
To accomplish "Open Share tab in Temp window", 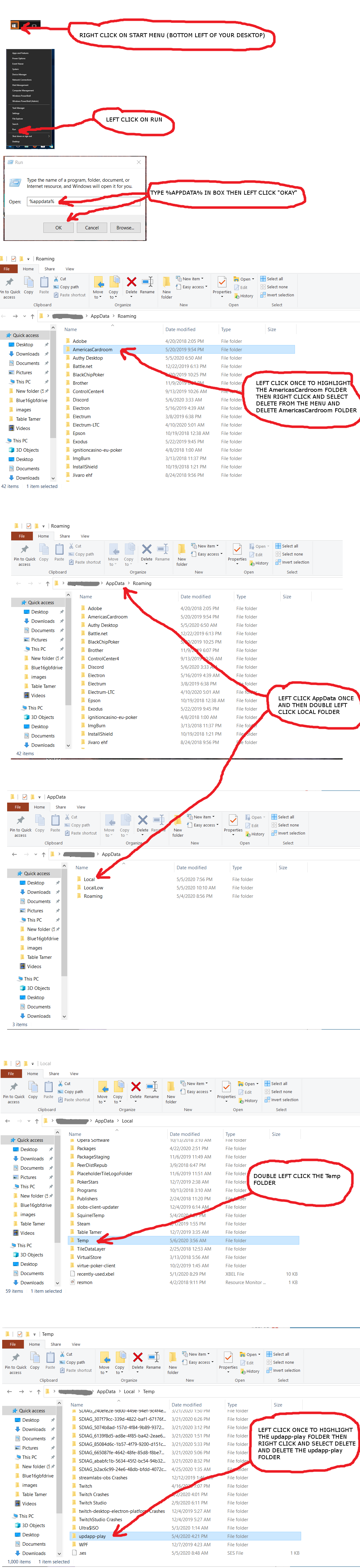I will point(56,1344).
